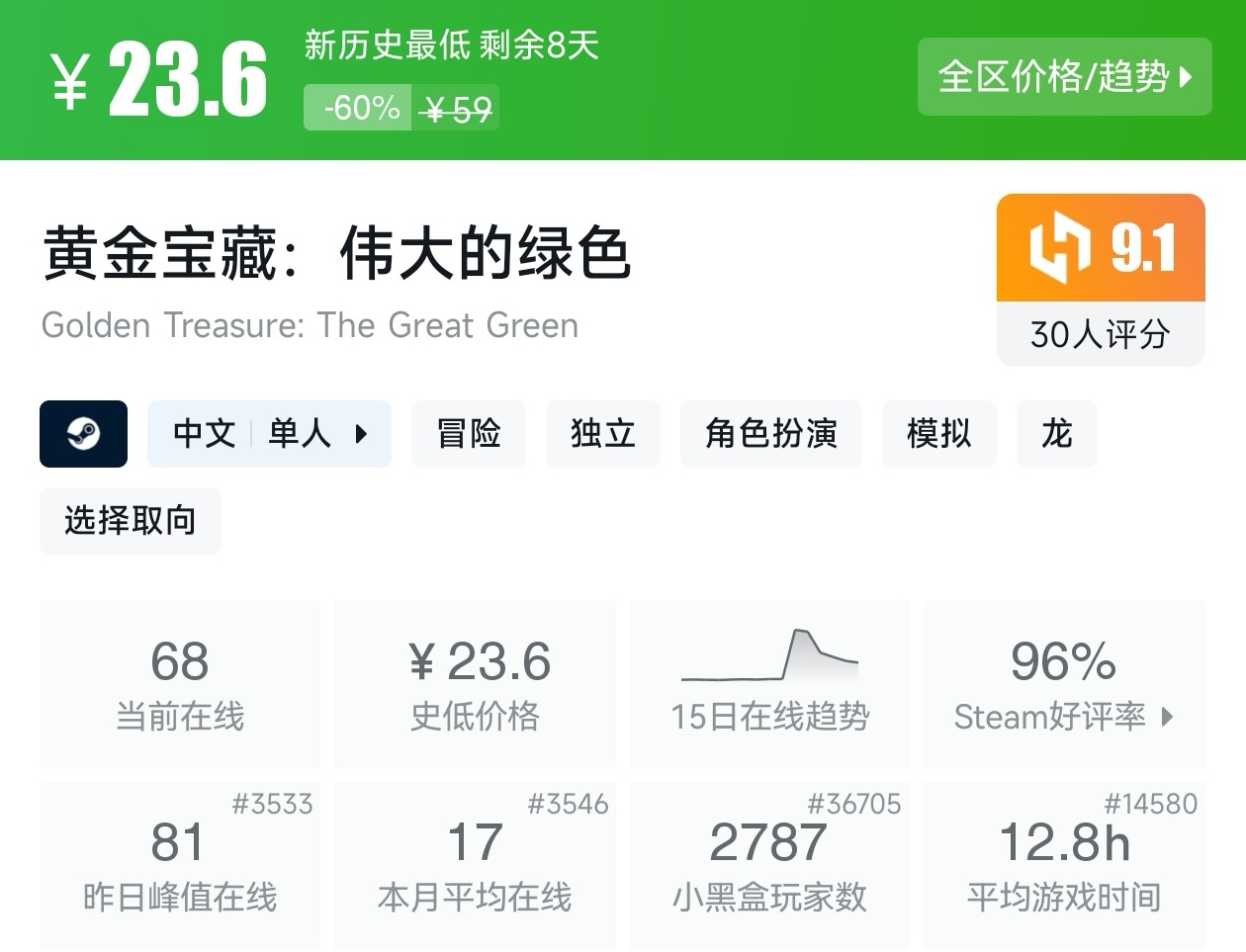Click the title 黄金宝藏：伟大的绿色
Viewport: 1246px width, 952px height.
tap(336, 254)
